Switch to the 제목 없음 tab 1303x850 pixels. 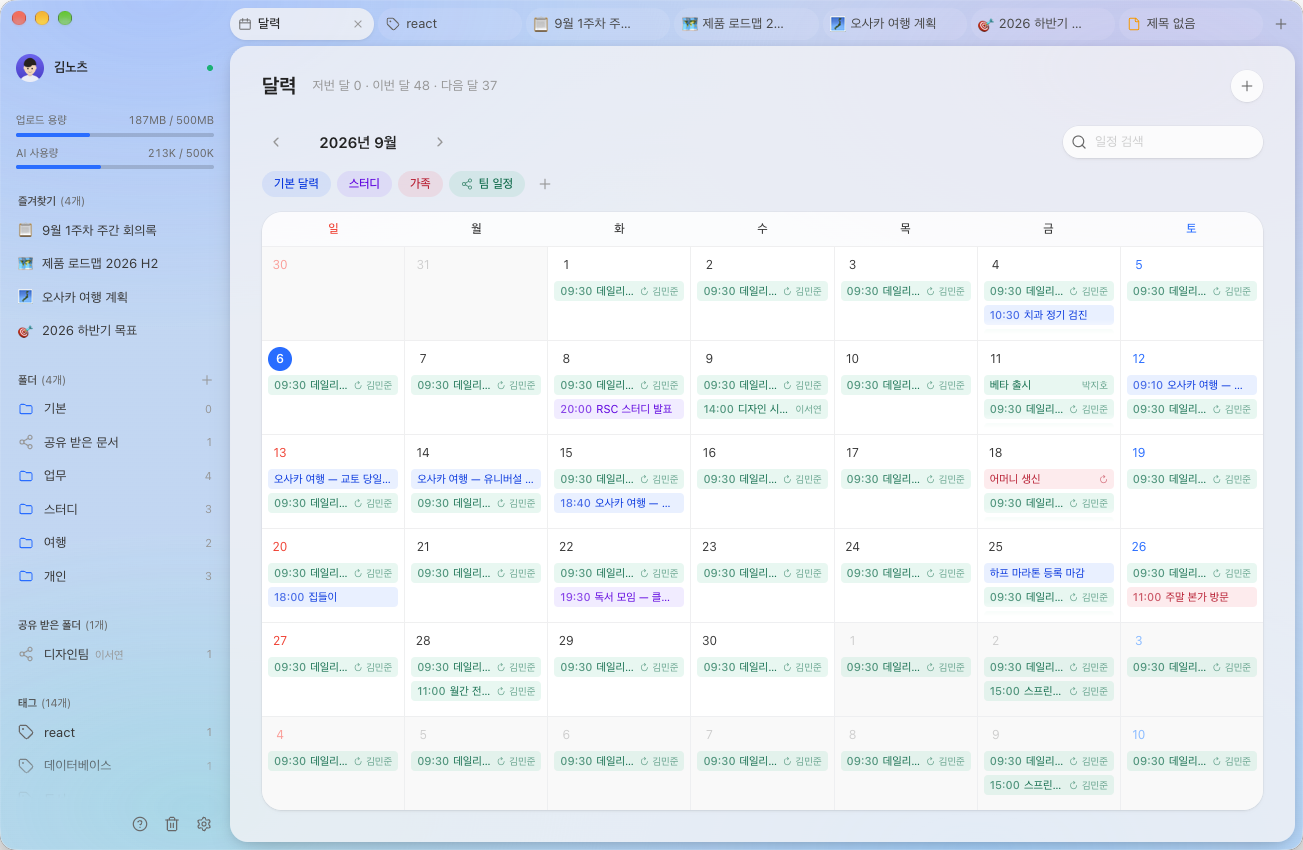[x=1191, y=24]
